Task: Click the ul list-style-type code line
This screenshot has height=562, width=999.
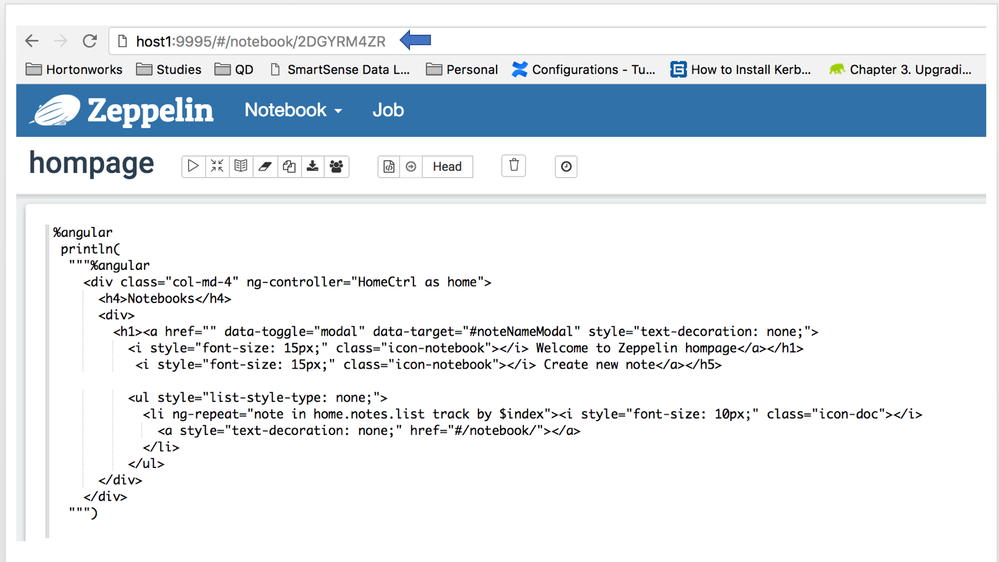Action: coord(257,398)
